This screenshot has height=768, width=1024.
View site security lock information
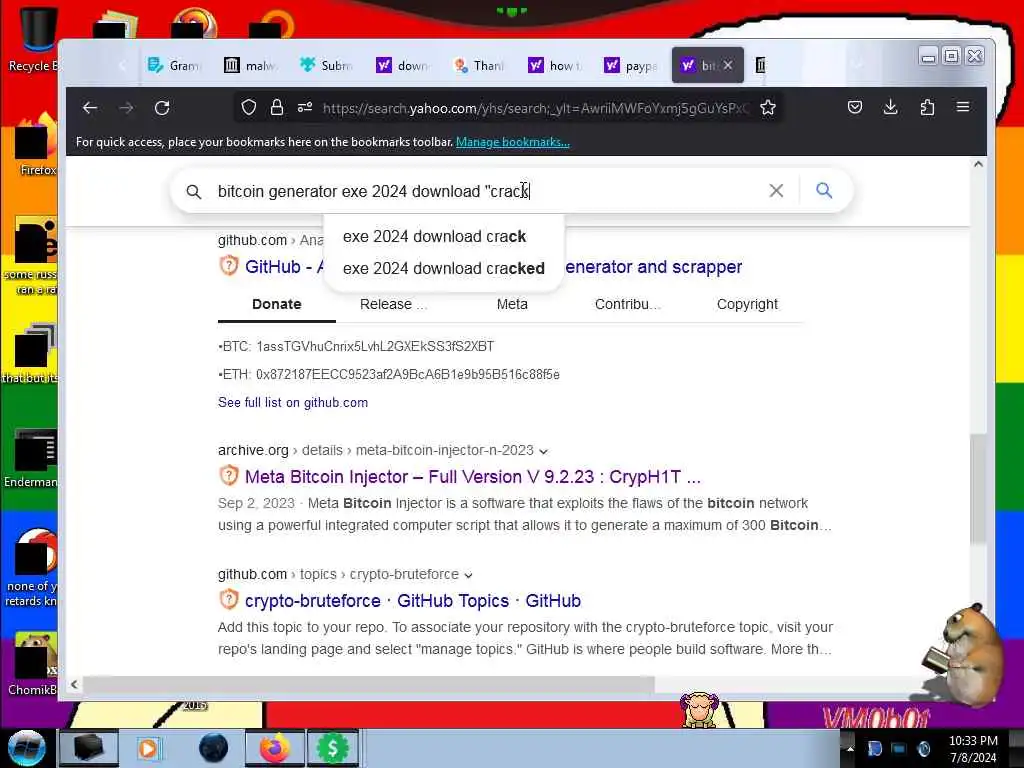click(277, 107)
